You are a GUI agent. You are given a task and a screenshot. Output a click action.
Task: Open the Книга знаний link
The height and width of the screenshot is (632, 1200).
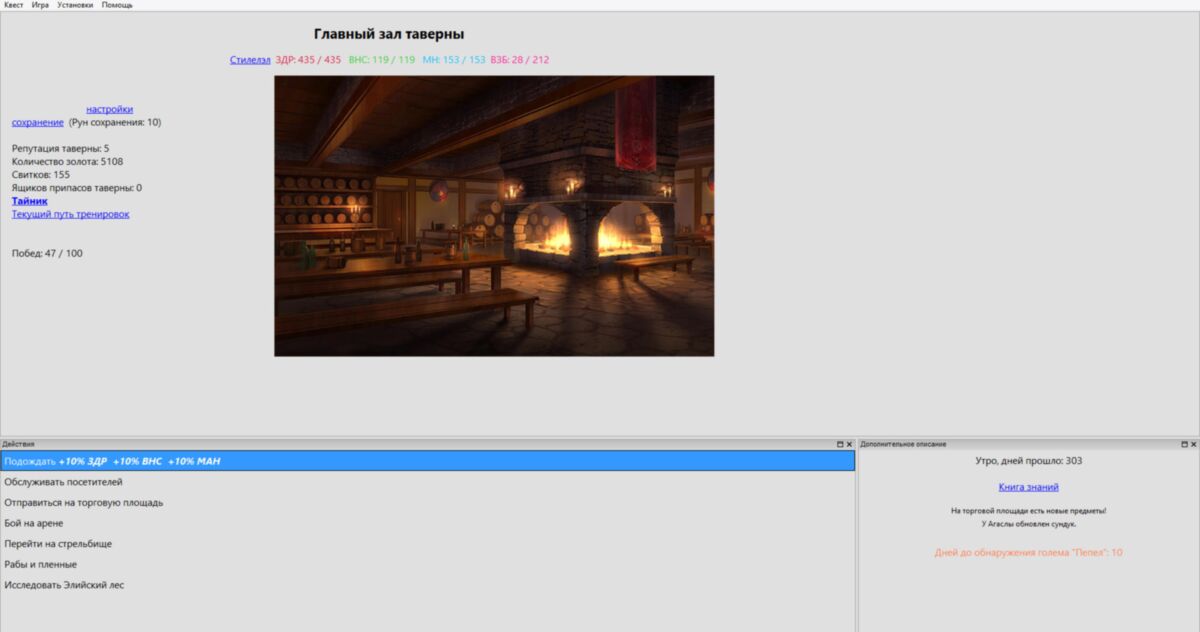coord(1028,487)
